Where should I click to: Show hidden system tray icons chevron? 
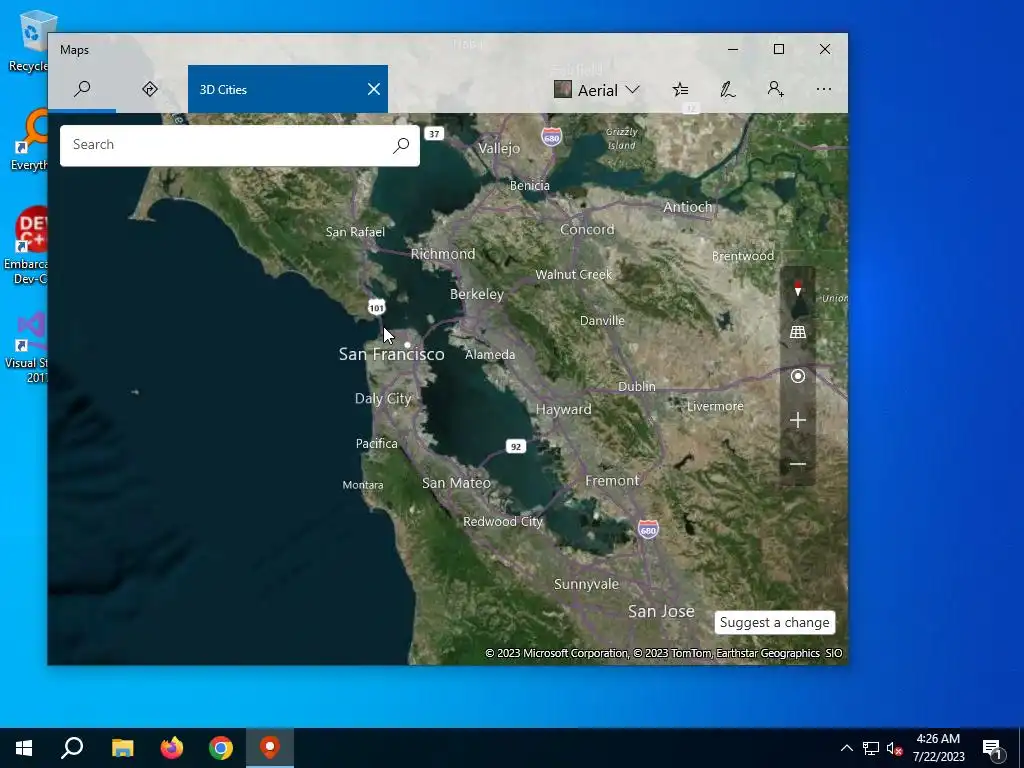(x=846, y=748)
